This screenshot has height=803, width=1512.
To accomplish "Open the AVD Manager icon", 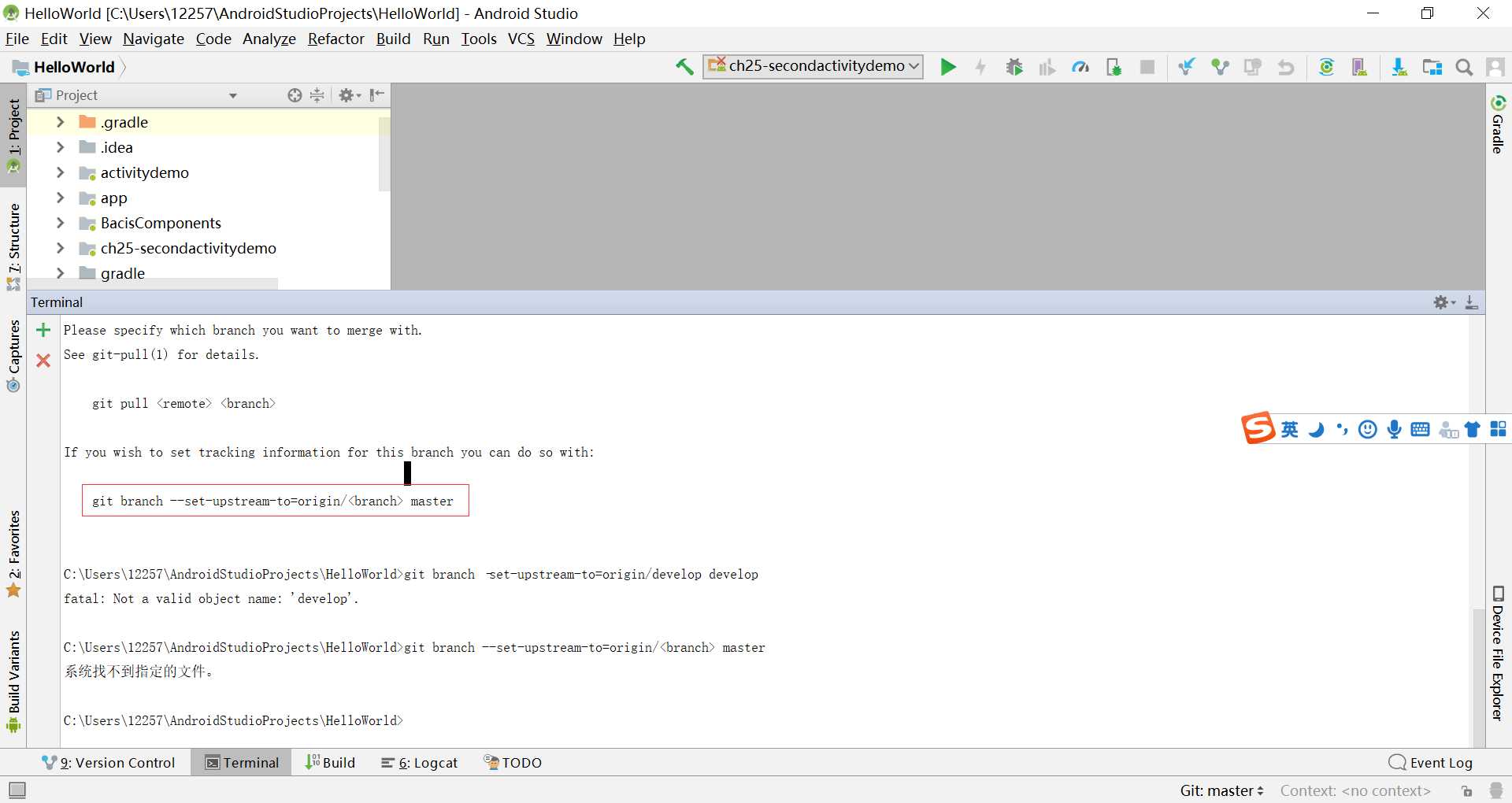I will click(1359, 67).
